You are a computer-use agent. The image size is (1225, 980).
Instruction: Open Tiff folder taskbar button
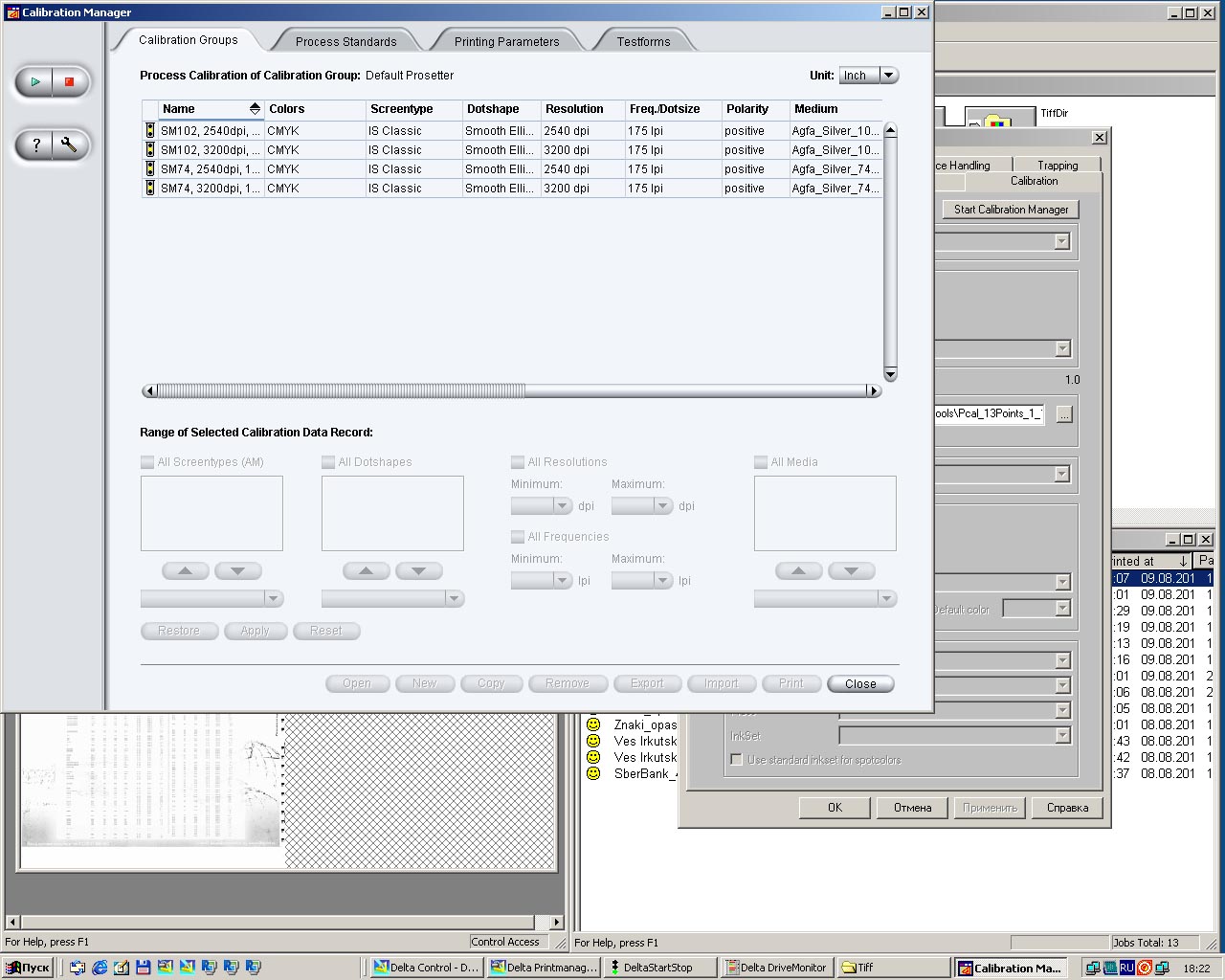894,968
